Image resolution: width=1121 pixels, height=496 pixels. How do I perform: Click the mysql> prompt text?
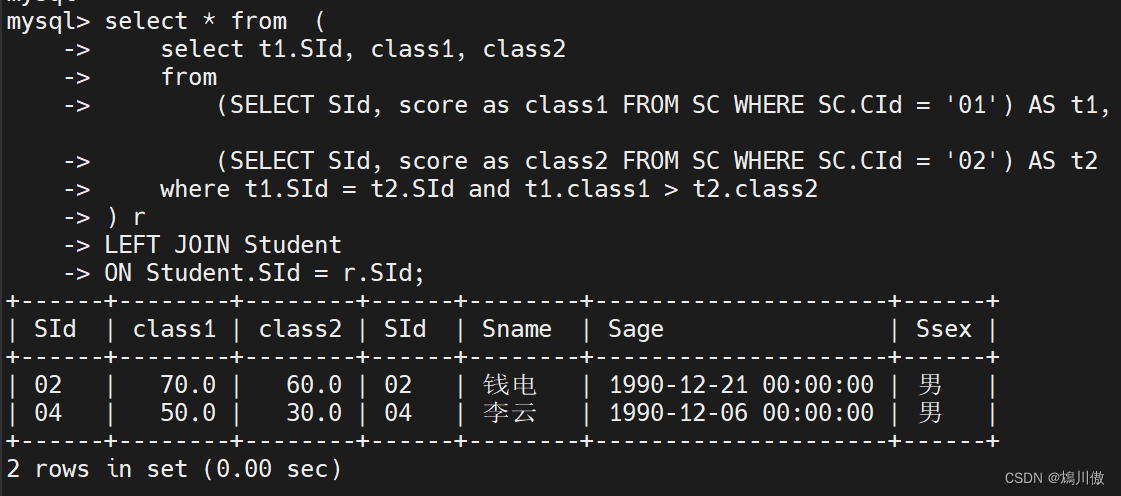pyautogui.click(x=48, y=21)
